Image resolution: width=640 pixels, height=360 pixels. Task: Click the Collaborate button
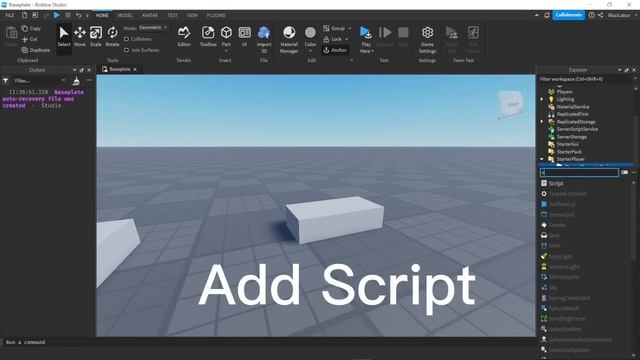(568, 15)
